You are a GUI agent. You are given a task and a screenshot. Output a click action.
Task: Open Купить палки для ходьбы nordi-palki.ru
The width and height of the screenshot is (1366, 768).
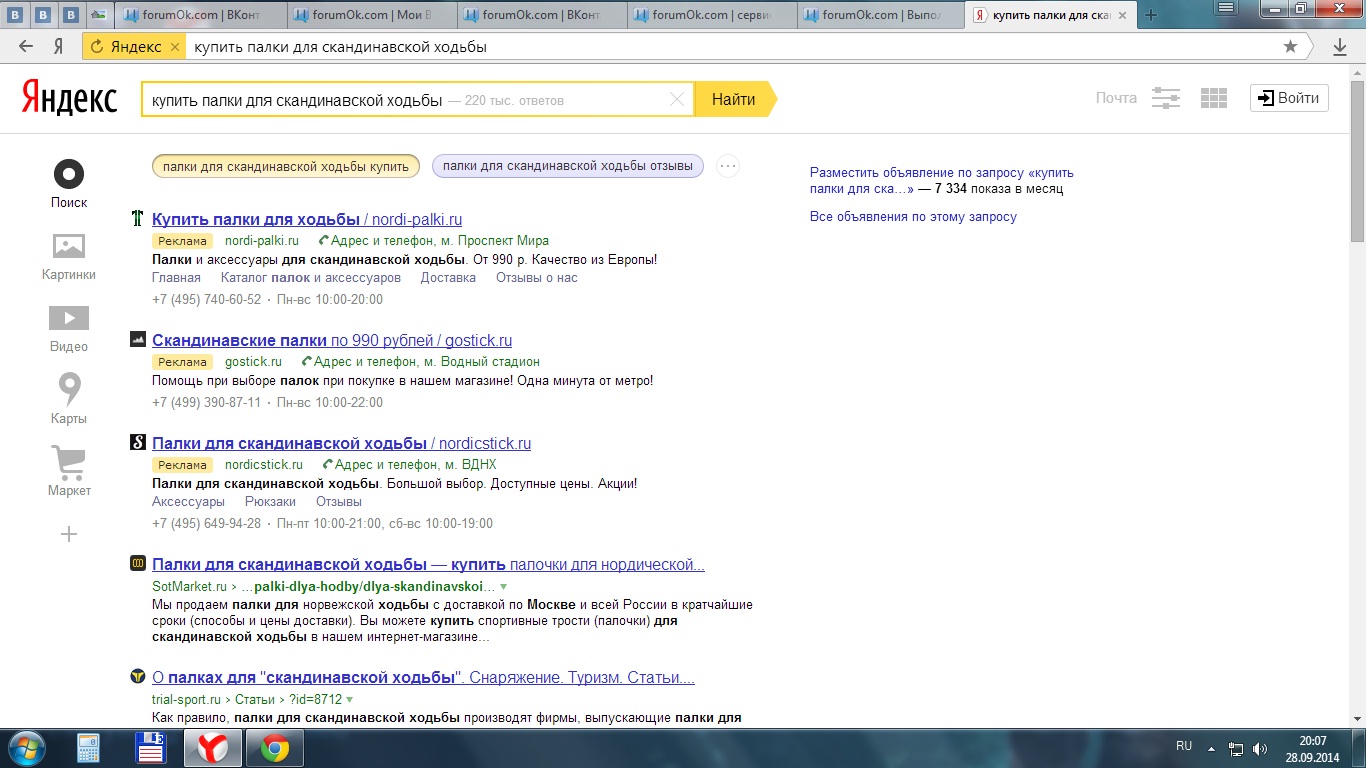307,219
